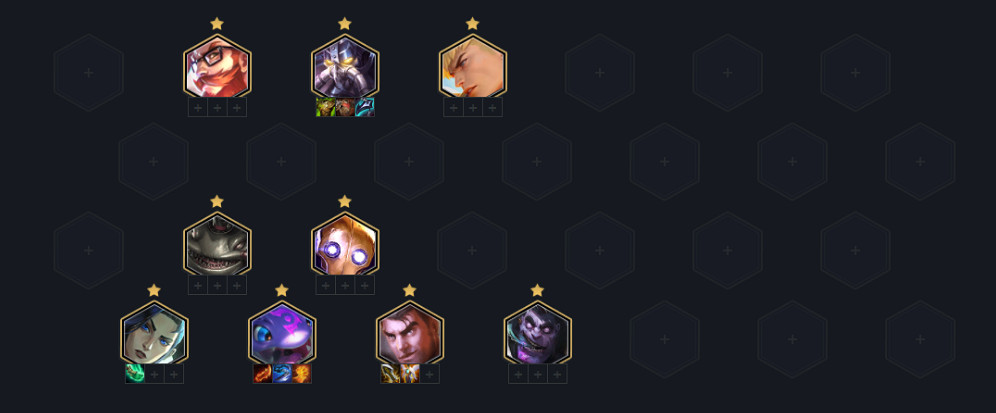Viewport: 996px width, 413px height.
Task: Select the armored Mordekaiser champion portrait
Action: (345, 68)
